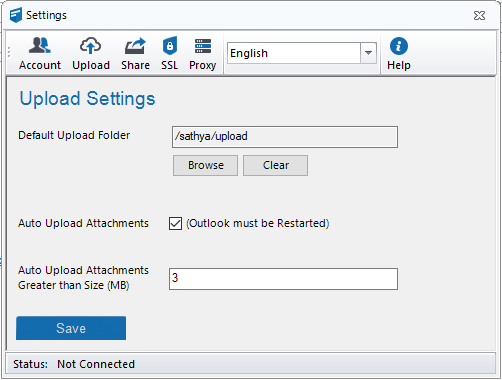Image resolution: width=502 pixels, height=380 pixels.
Task: Click the toolbar grip handle
Action: click(9, 52)
